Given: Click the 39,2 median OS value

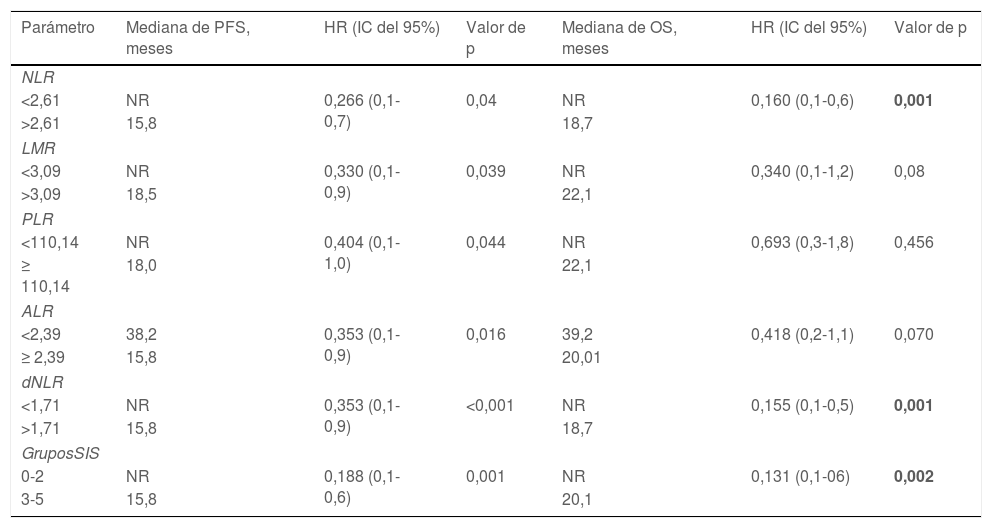Looking at the screenshot, I should point(575,335).
